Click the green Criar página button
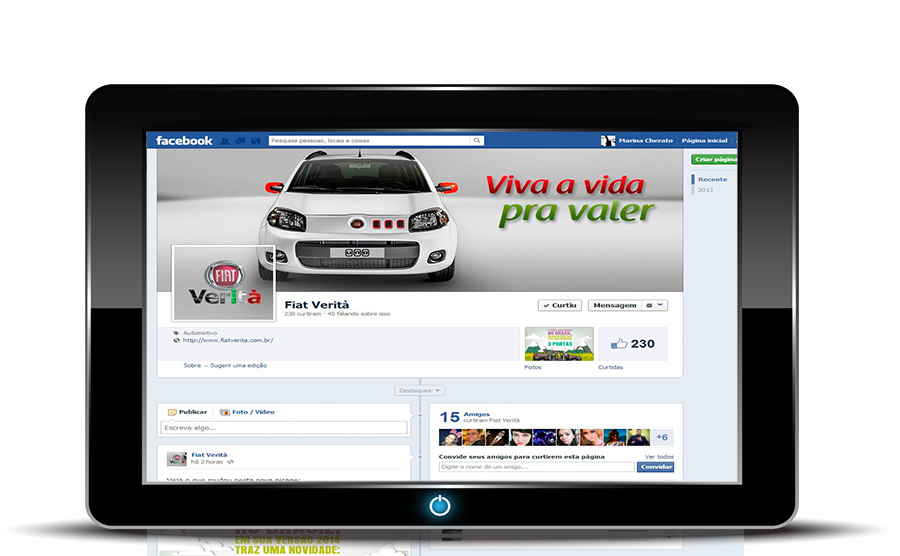The image size is (900, 556). (x=714, y=160)
